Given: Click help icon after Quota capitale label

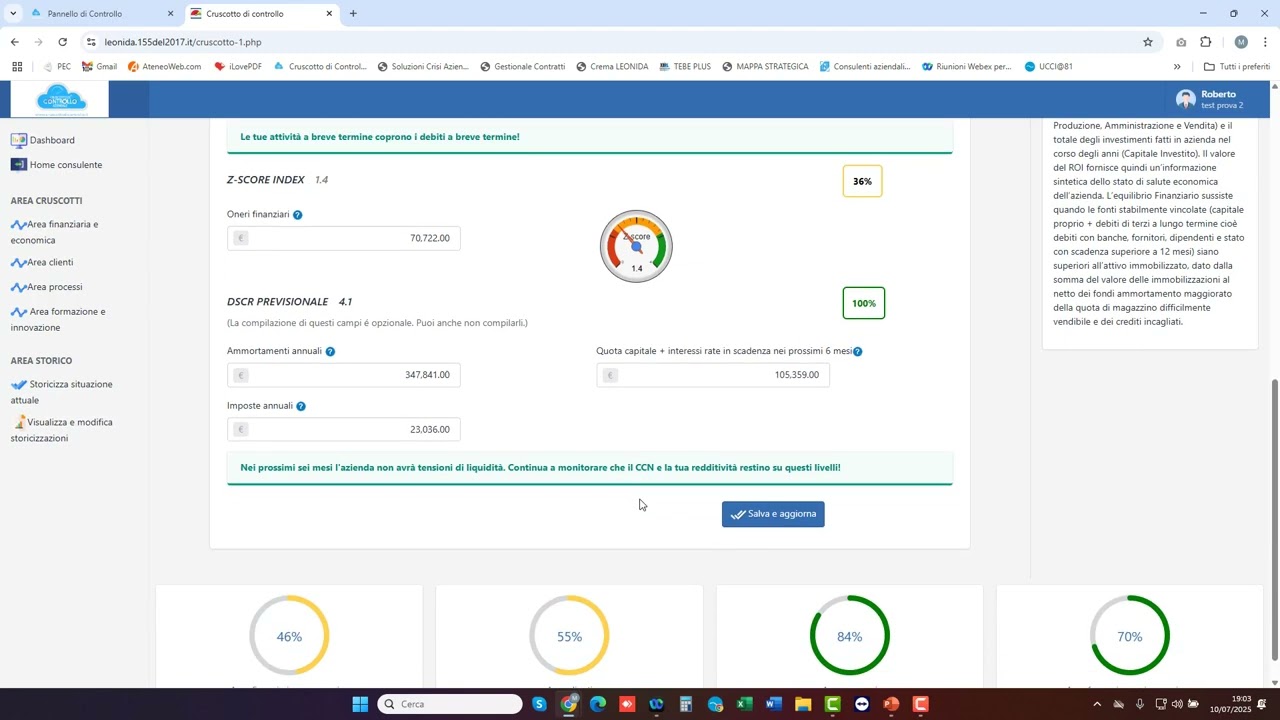Looking at the screenshot, I should point(858,352).
